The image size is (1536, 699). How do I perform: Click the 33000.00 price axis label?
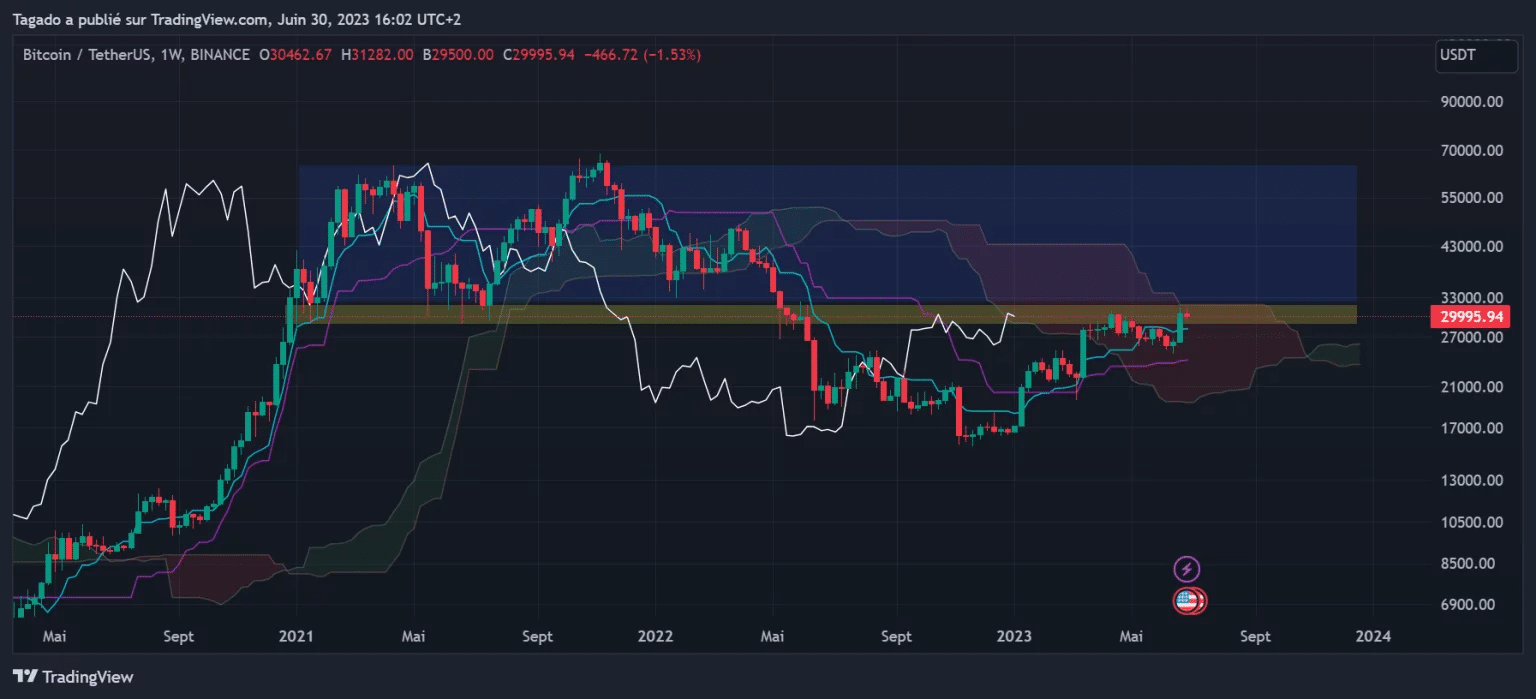[1471, 297]
